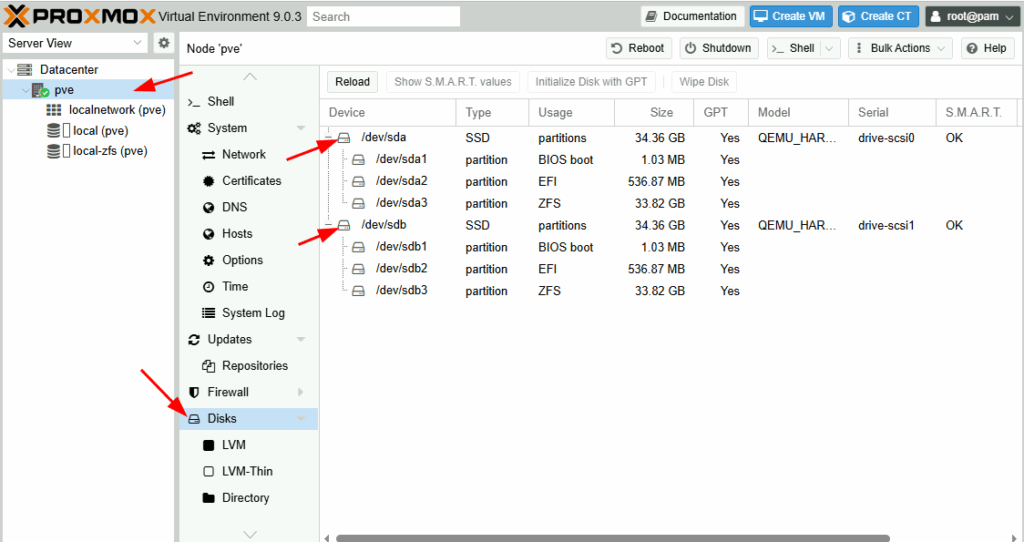This screenshot has width=1024, height=542.
Task: Click the menu scroll-up arrow
Action: click(x=249, y=77)
